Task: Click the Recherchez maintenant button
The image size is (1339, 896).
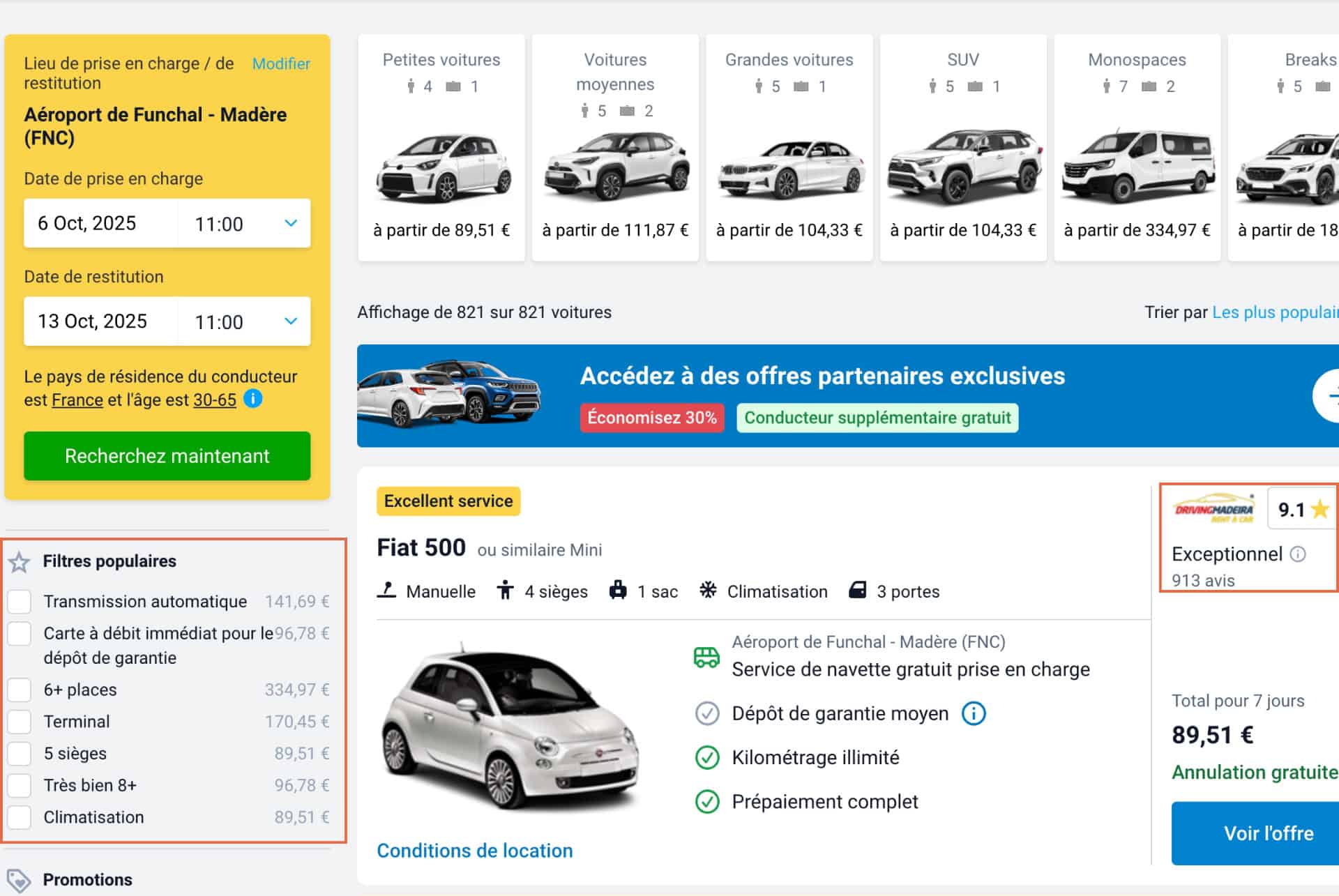Action: pos(167,456)
